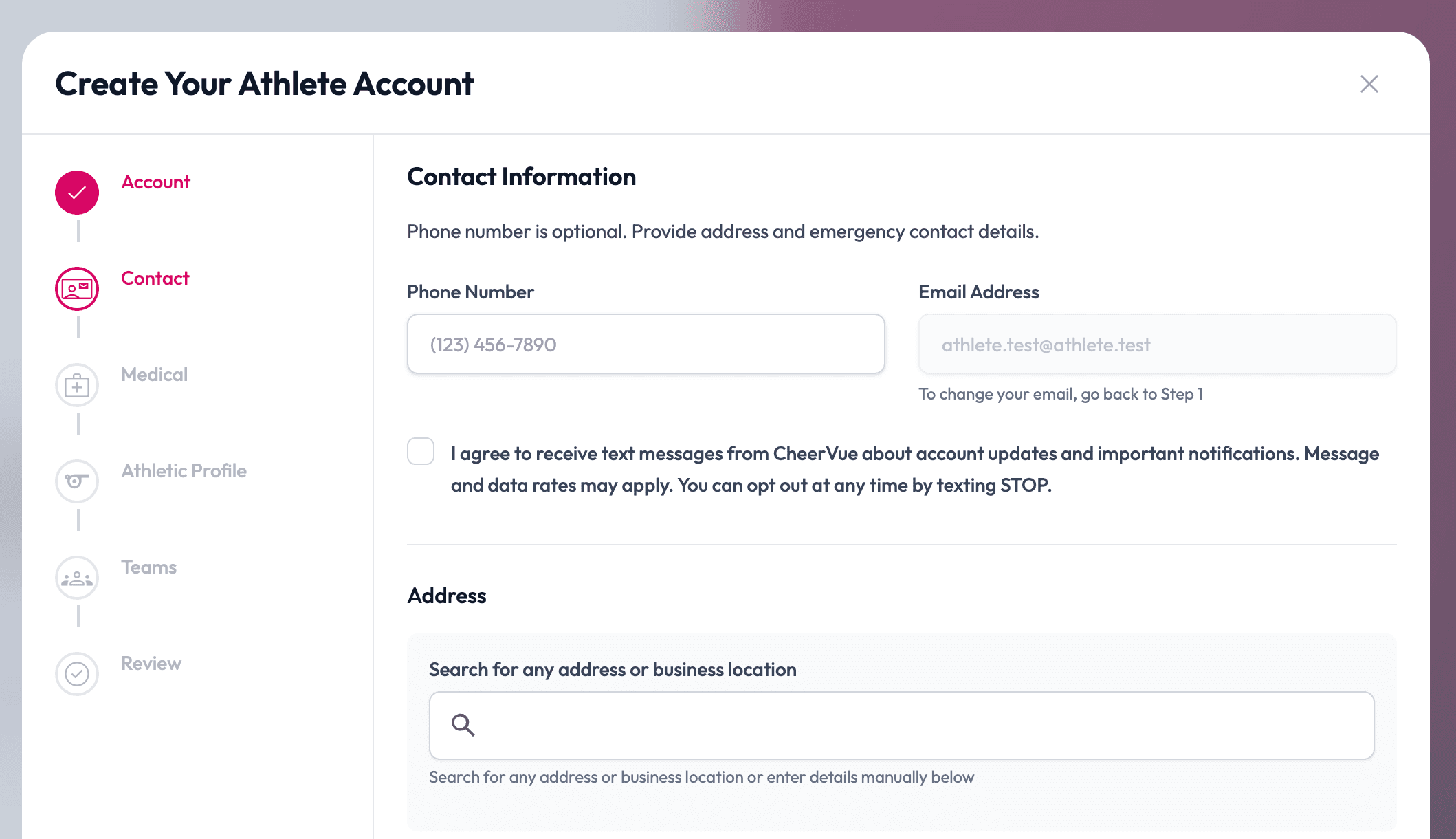Click into the Phone Number field
This screenshot has width=1456, height=839.
(645, 344)
